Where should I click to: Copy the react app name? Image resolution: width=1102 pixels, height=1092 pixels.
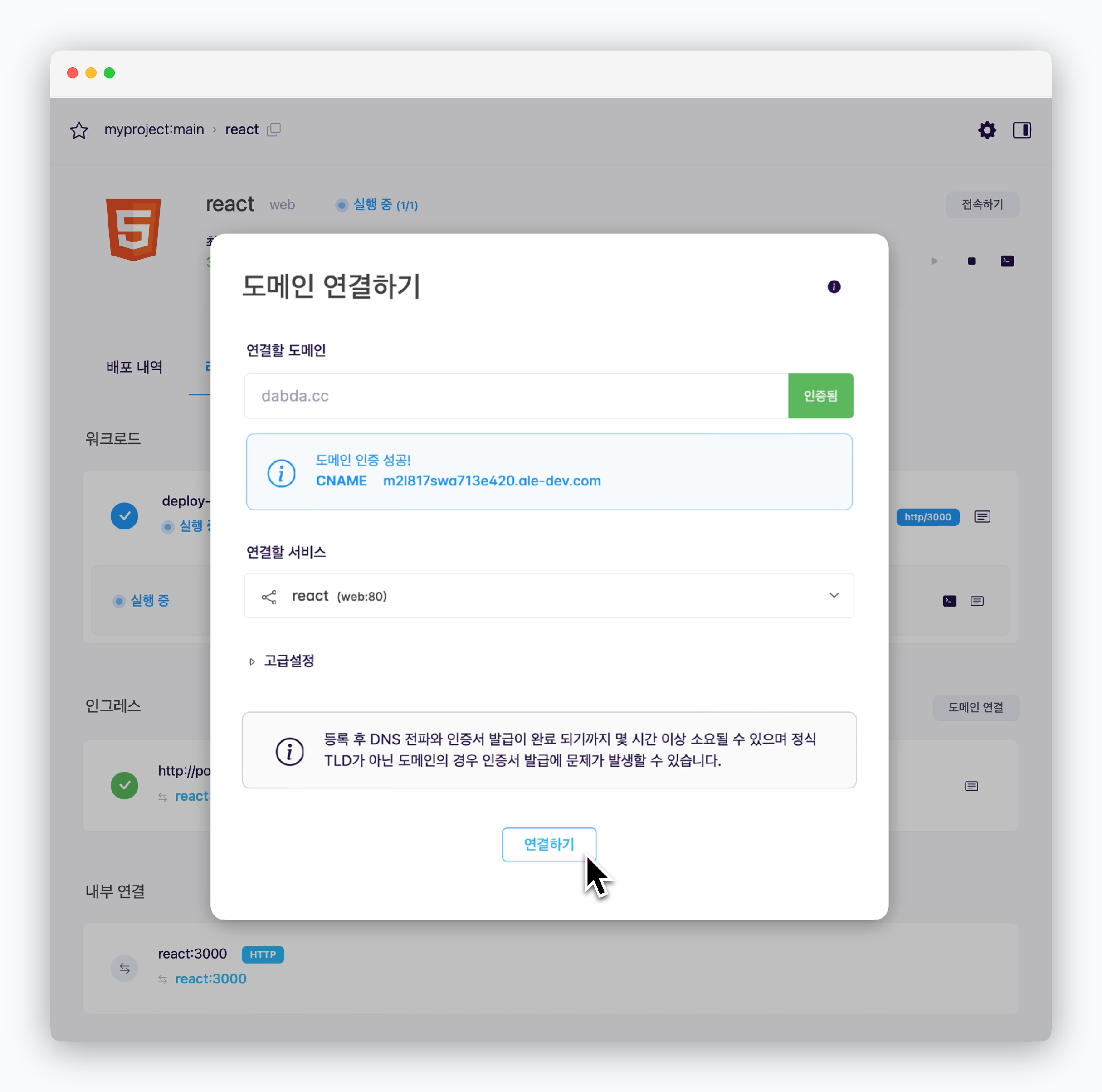[x=274, y=129]
